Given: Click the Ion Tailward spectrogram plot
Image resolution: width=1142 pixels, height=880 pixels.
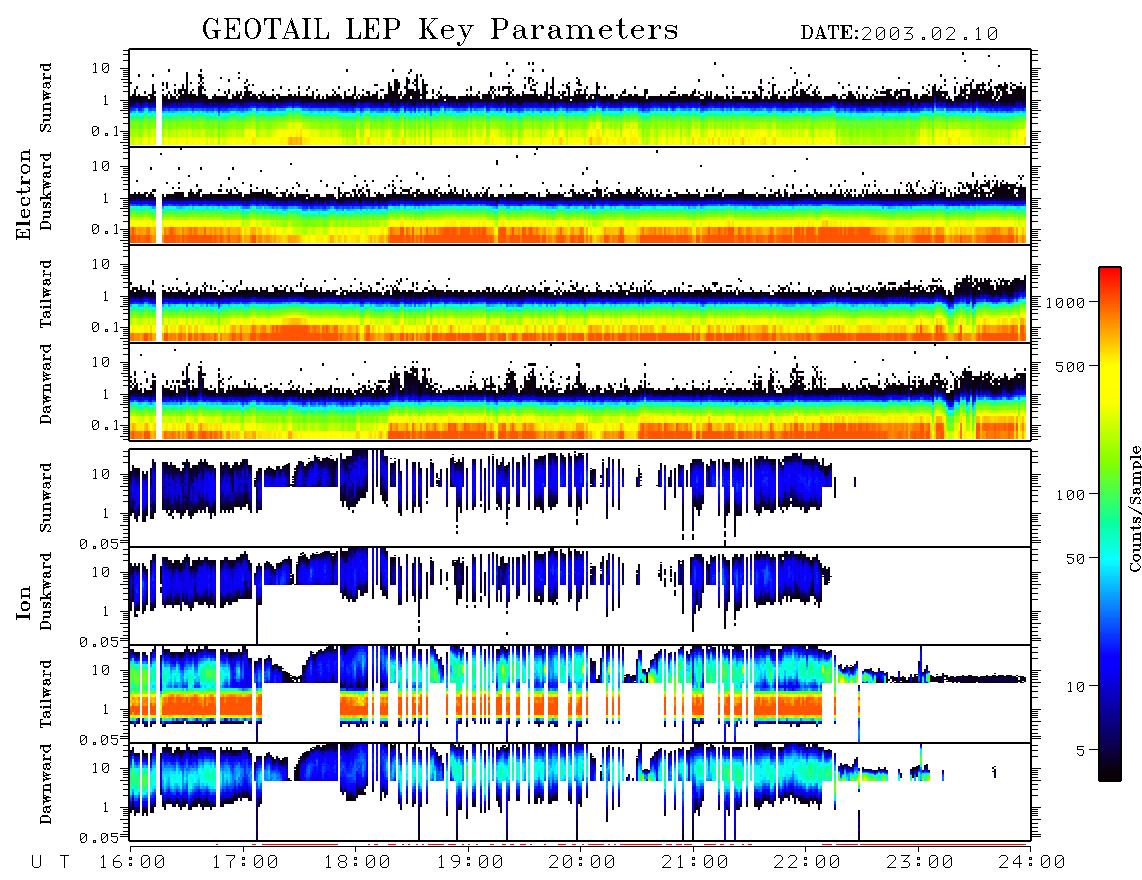Looking at the screenshot, I should pyautogui.click(x=580, y=694).
